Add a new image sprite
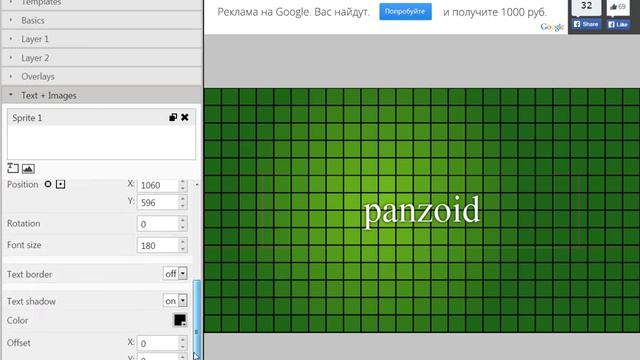This screenshot has width=640, height=360. (x=28, y=168)
